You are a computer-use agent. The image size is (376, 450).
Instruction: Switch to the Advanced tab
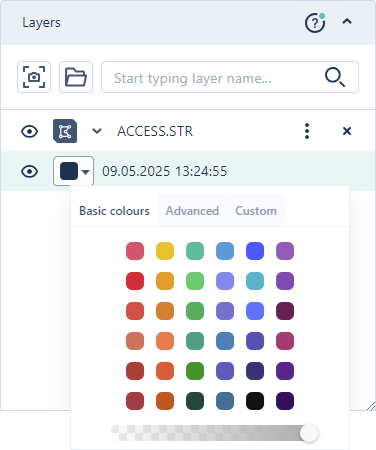tap(192, 211)
